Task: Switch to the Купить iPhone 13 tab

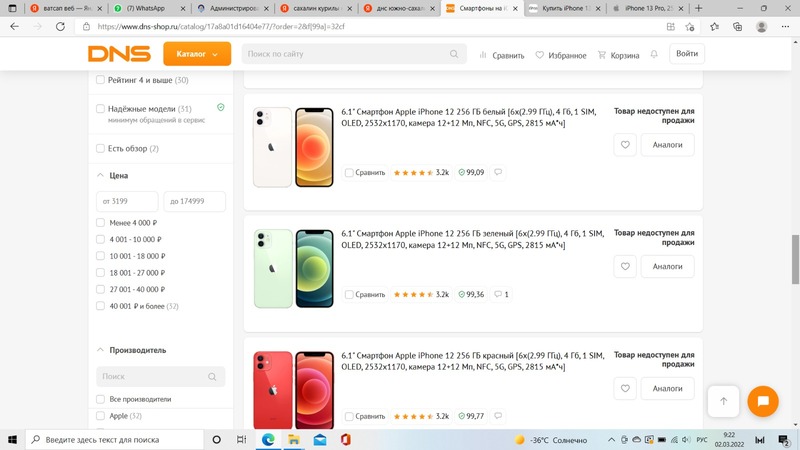Action: pos(565,8)
